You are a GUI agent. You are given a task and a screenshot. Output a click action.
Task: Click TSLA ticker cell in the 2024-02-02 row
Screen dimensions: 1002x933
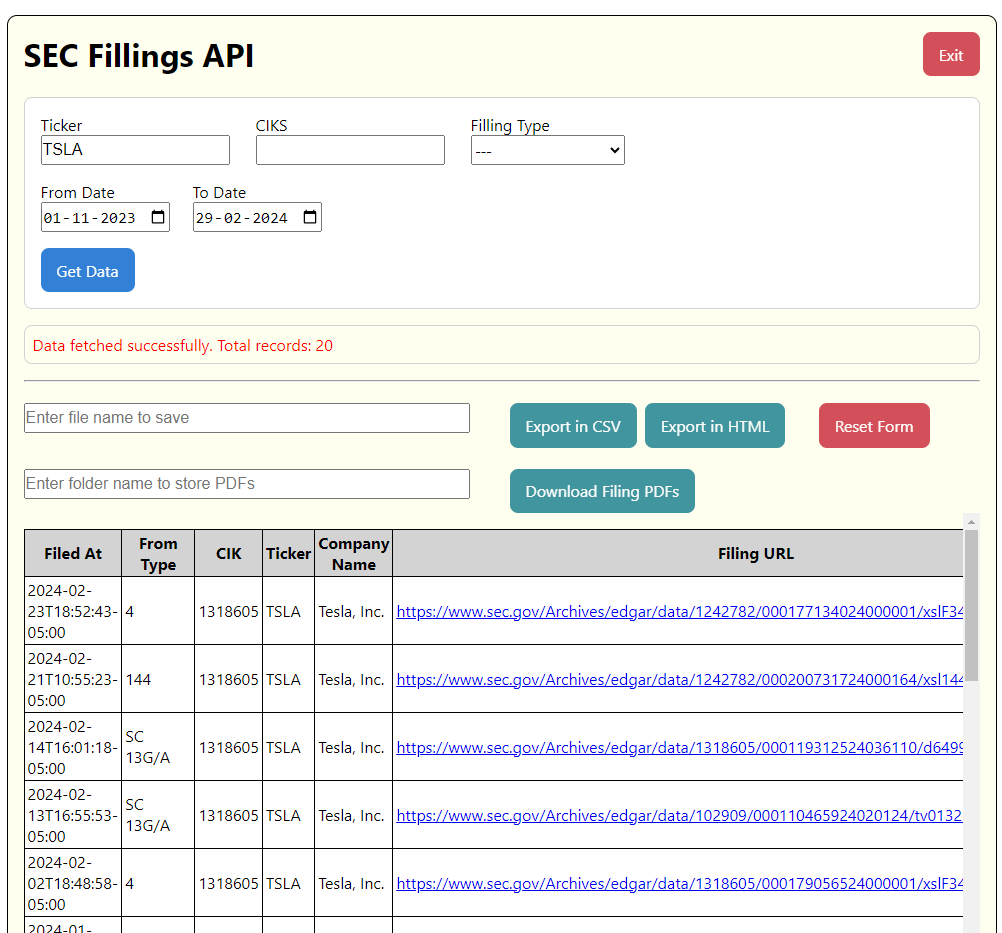288,883
